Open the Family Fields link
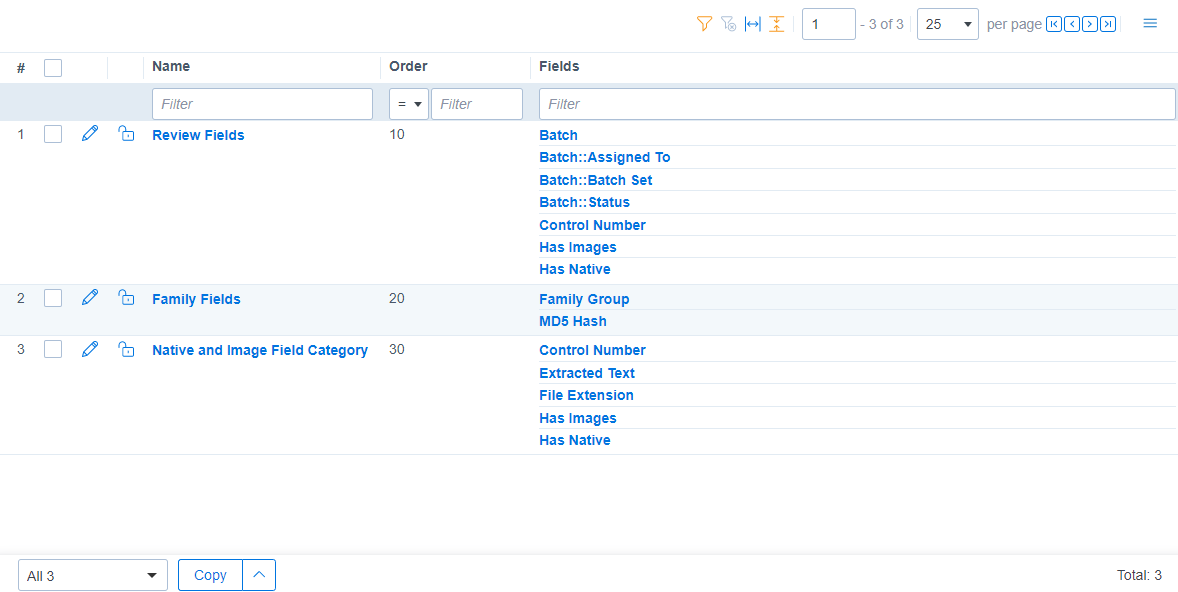Screen dimensions: 1178x592 pyautogui.click(x=196, y=299)
